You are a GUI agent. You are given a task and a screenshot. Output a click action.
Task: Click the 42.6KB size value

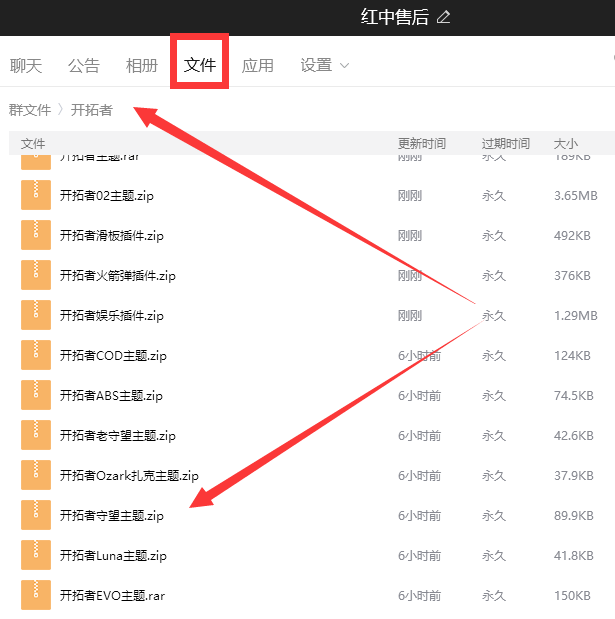point(574,435)
